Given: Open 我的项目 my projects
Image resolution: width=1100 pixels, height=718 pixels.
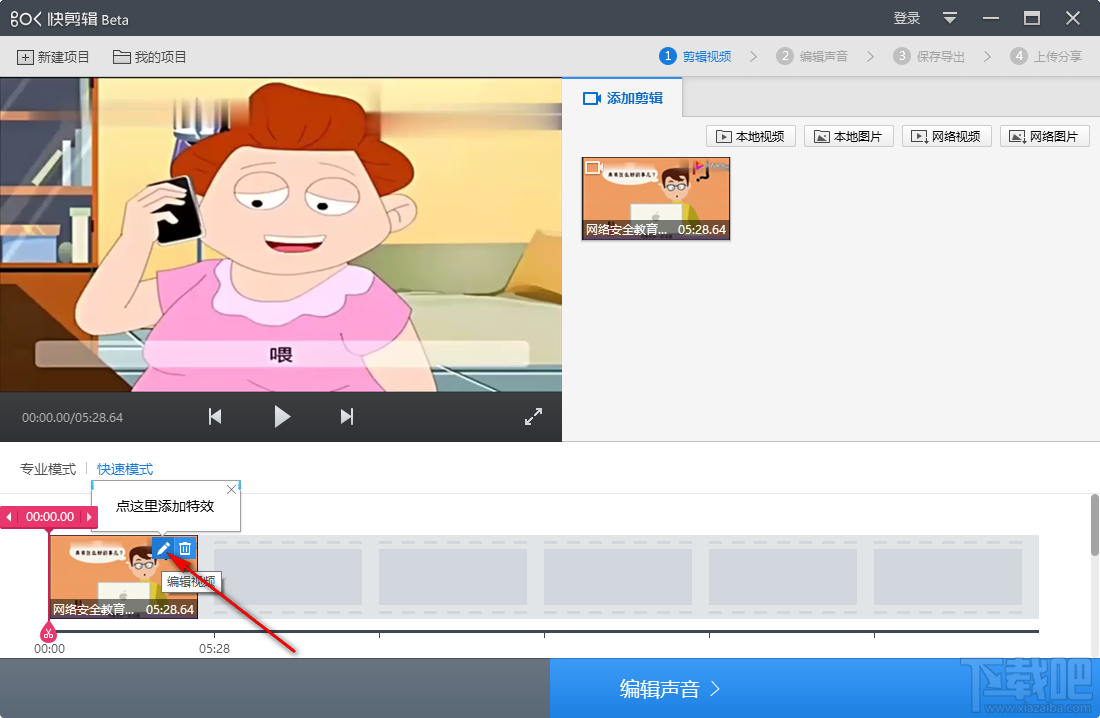Looking at the screenshot, I should tap(149, 57).
